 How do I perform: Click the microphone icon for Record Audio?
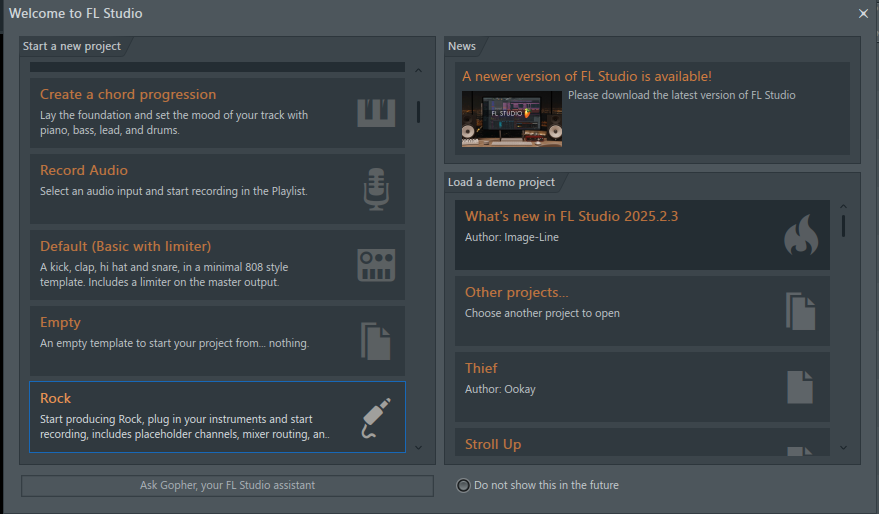click(376, 189)
